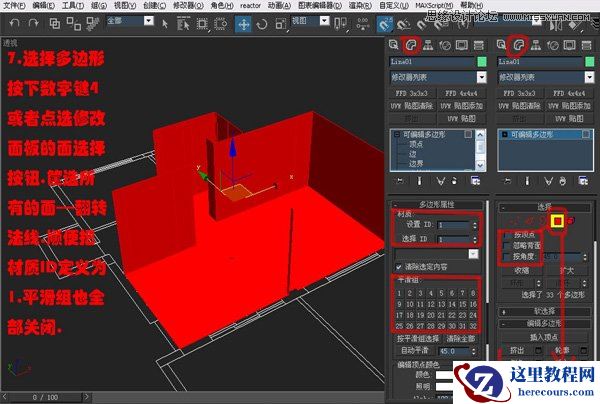600x404 pixels.
Task: Toggle the 清除选定内容 checkbox
Action: point(399,267)
